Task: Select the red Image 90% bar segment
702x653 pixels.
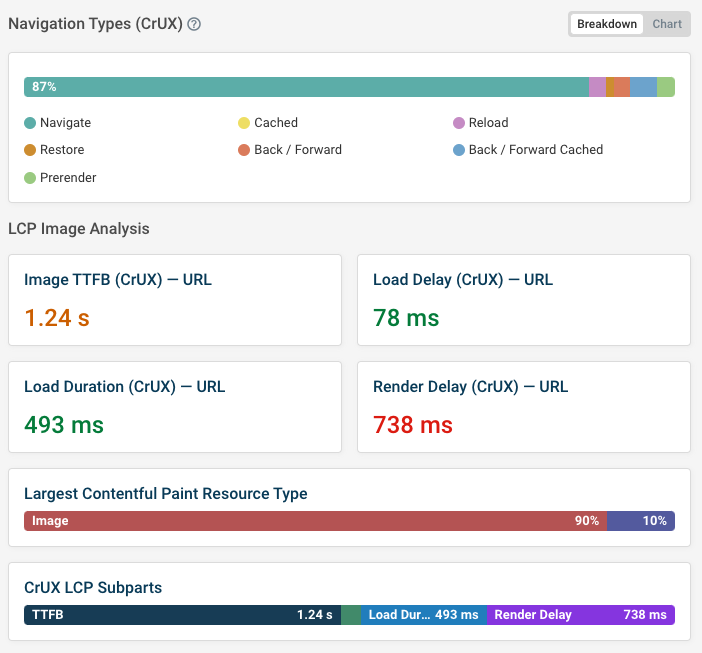Action: (316, 521)
